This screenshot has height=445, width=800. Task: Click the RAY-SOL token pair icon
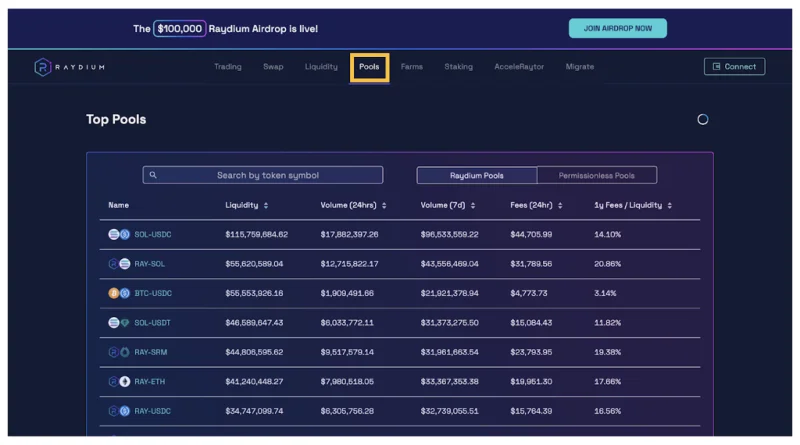pos(119,264)
